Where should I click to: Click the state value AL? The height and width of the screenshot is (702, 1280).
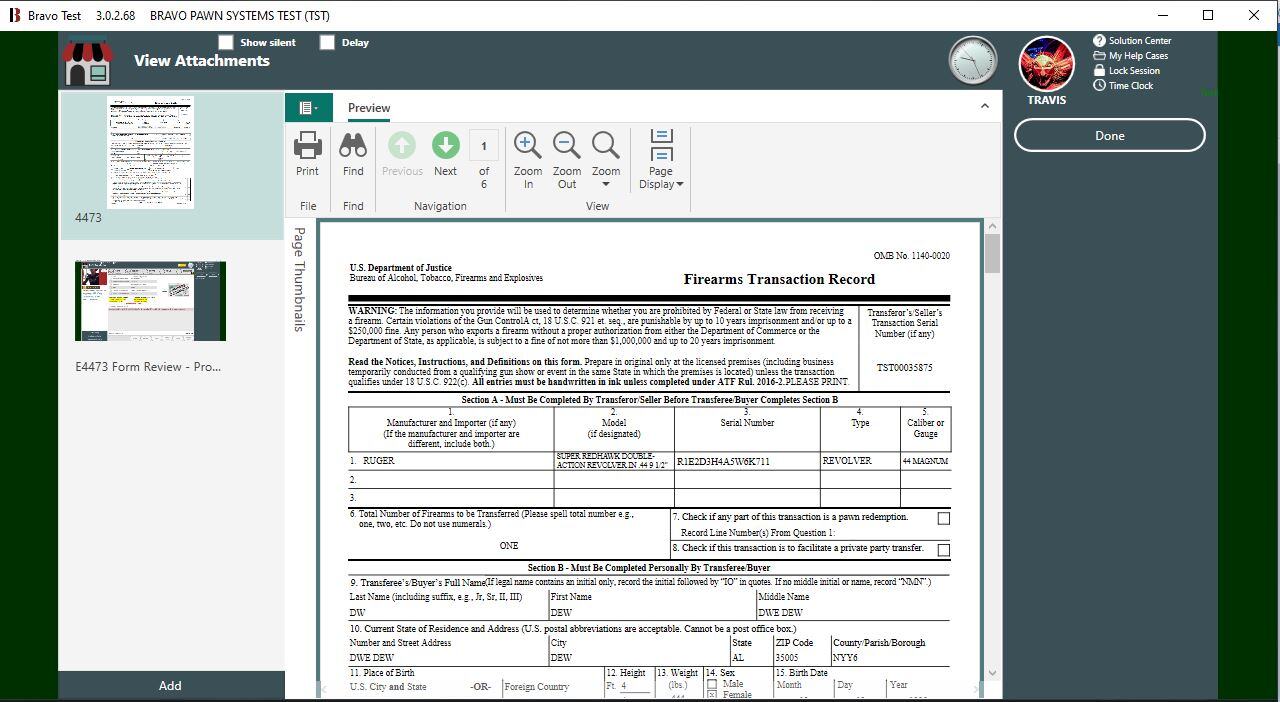pos(738,658)
